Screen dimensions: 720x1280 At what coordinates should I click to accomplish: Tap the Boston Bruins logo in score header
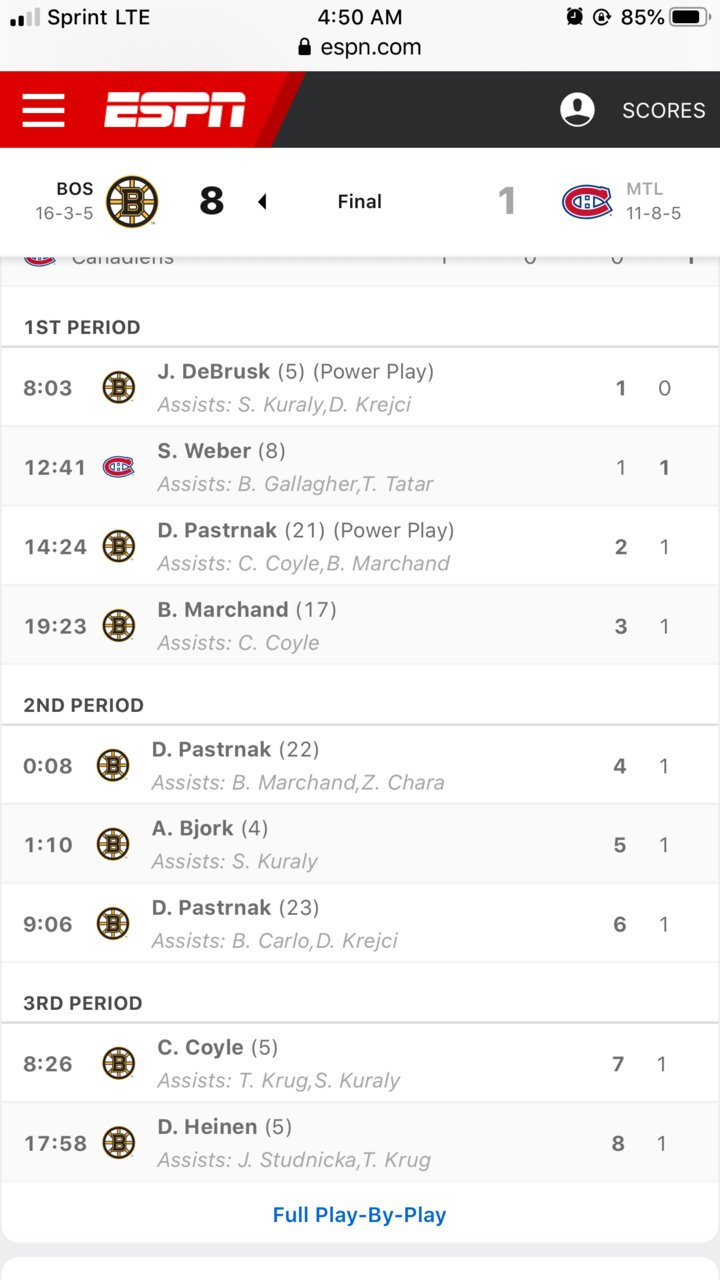coord(132,201)
